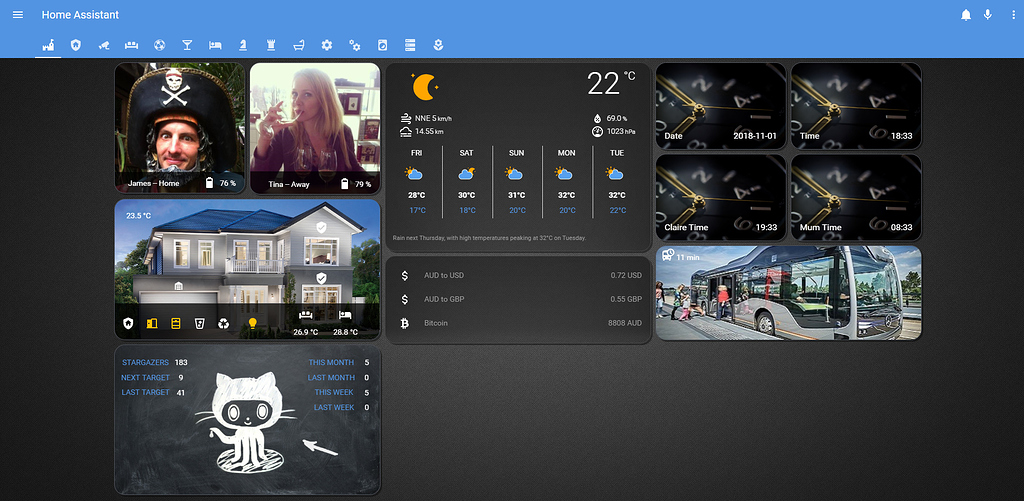Click the SAT forecast cloud icon
Viewport: 1024px width, 501px height.
(x=466, y=174)
